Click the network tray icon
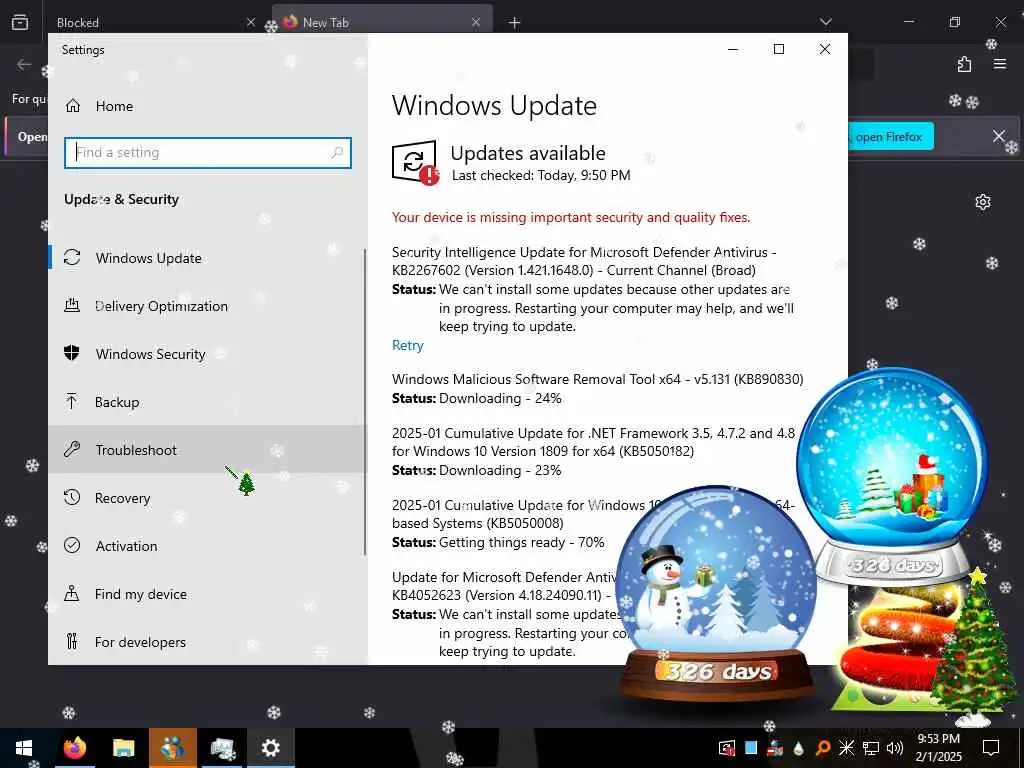Viewport: 1024px width, 768px height. (871, 748)
